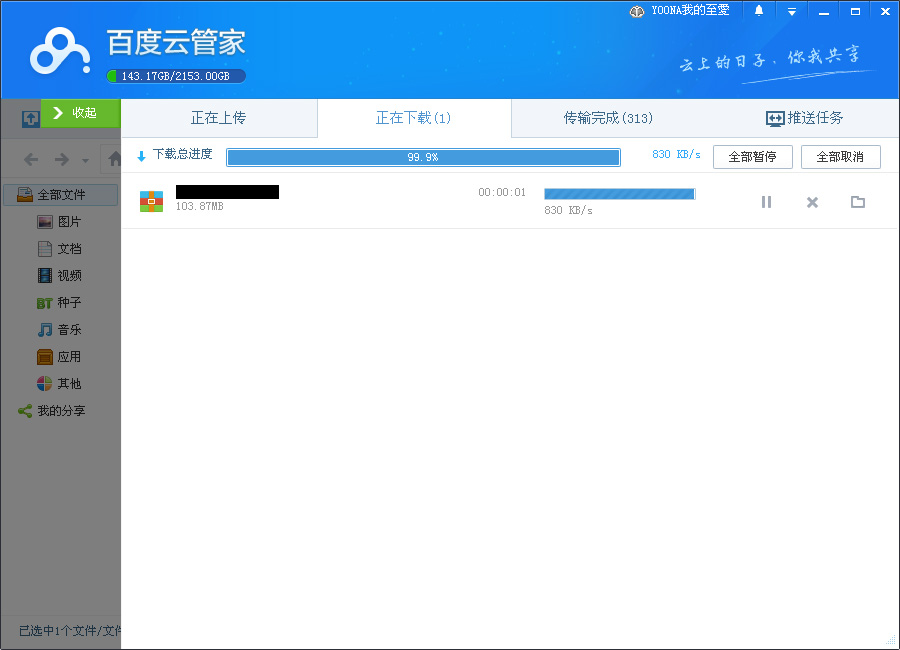This screenshot has width=900, height=650.
Task: Open the navigation history dropdown arrow
Action: click(85, 160)
